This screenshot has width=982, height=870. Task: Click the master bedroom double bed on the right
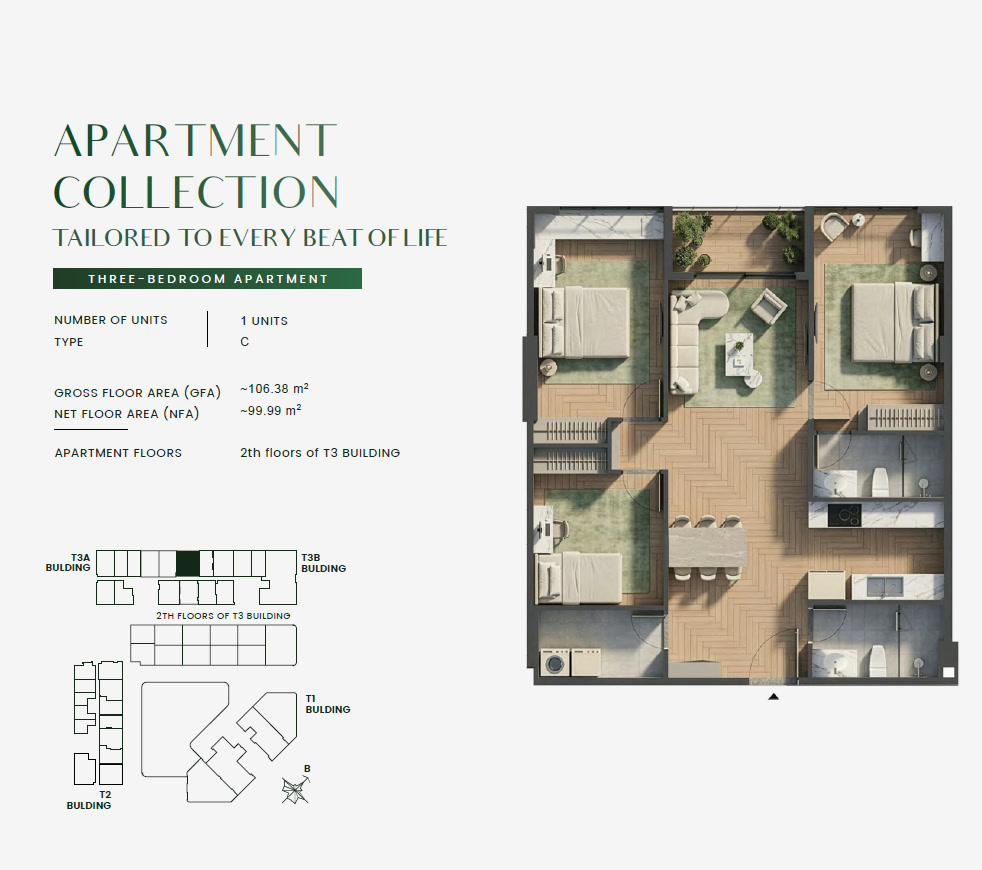[894, 322]
